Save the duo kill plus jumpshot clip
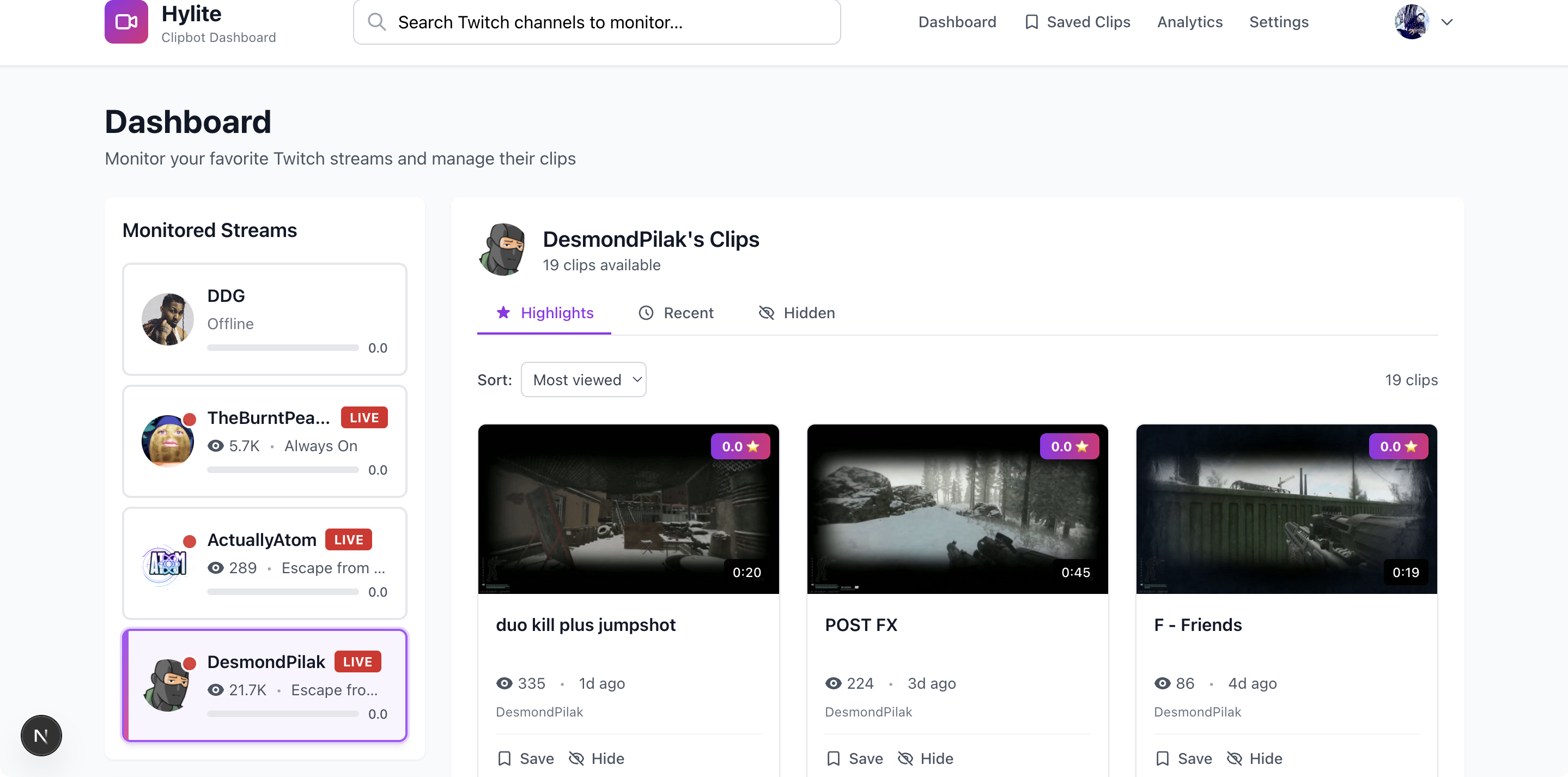This screenshot has width=1568, height=777. [526, 758]
